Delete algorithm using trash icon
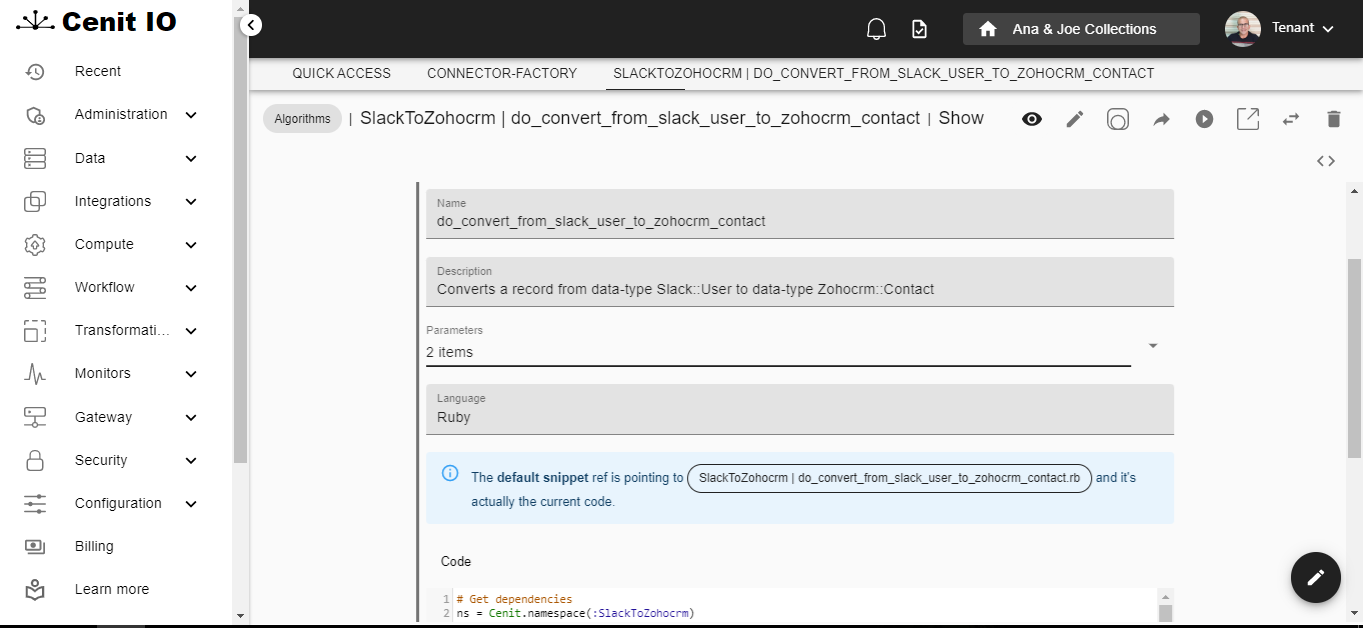The width and height of the screenshot is (1363, 628). click(x=1333, y=119)
